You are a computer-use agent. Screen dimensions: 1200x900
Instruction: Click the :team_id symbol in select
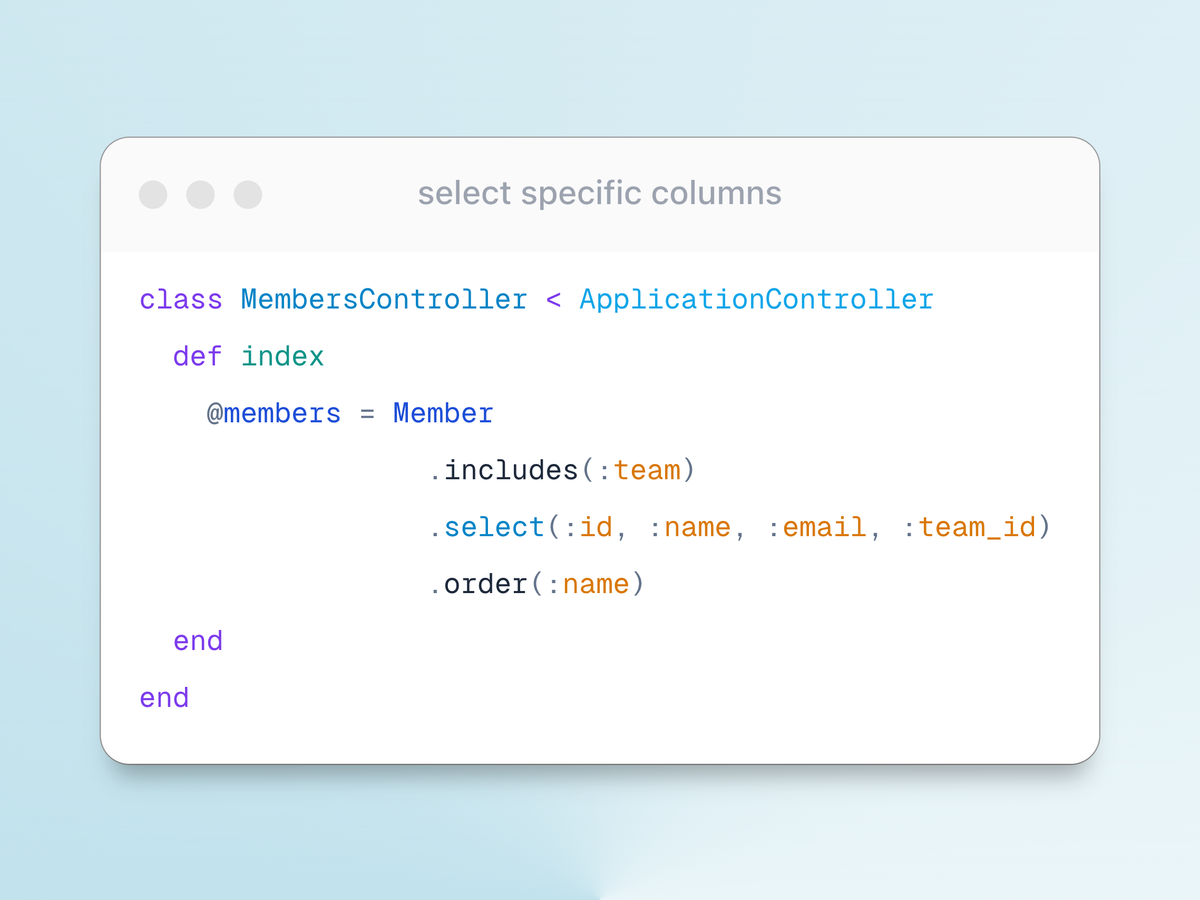[968, 527]
